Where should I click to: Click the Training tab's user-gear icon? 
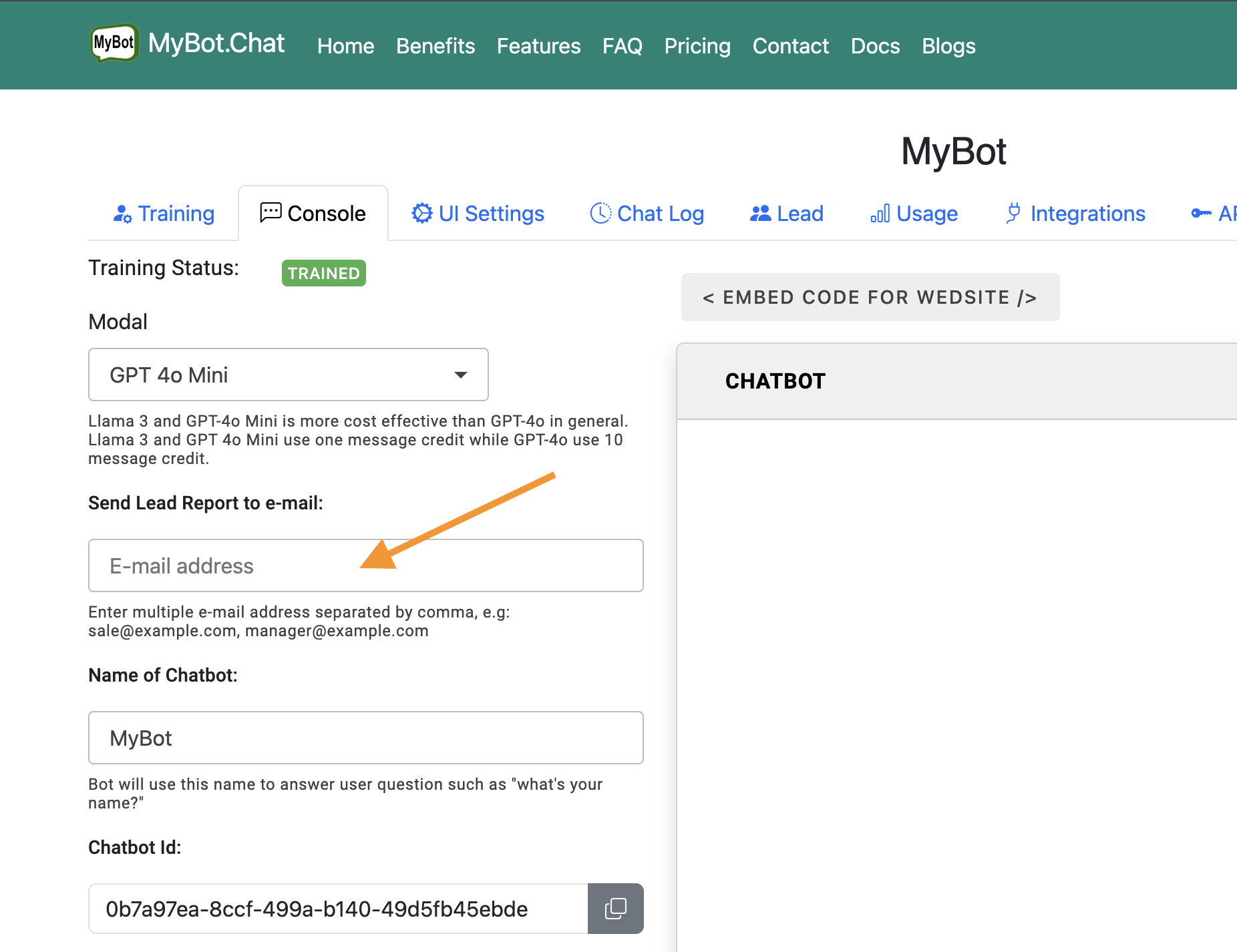click(122, 214)
